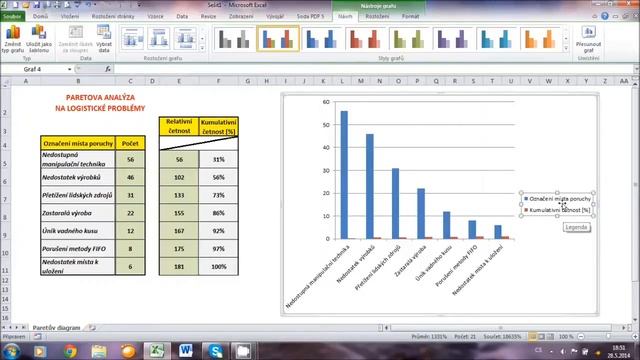Switch to Normal view in status bar
Viewport: 640px width, 360px height.
[x=532, y=337]
